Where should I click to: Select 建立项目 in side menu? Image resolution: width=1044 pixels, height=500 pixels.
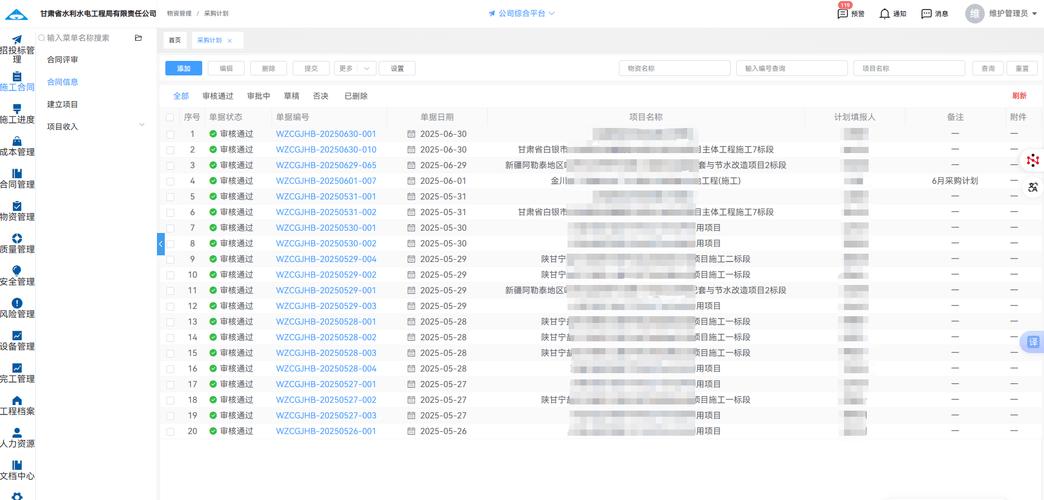[x=63, y=104]
